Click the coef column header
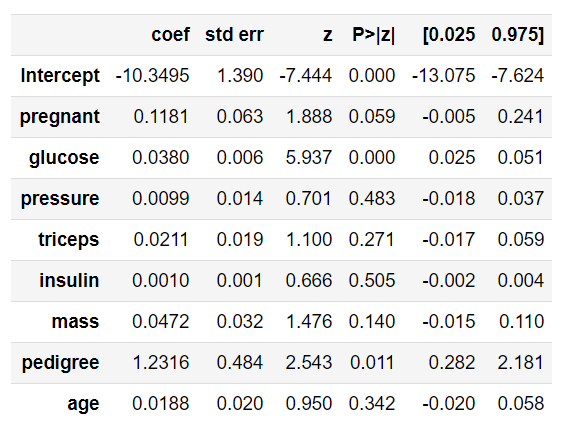The image size is (586, 434). [x=170, y=35]
